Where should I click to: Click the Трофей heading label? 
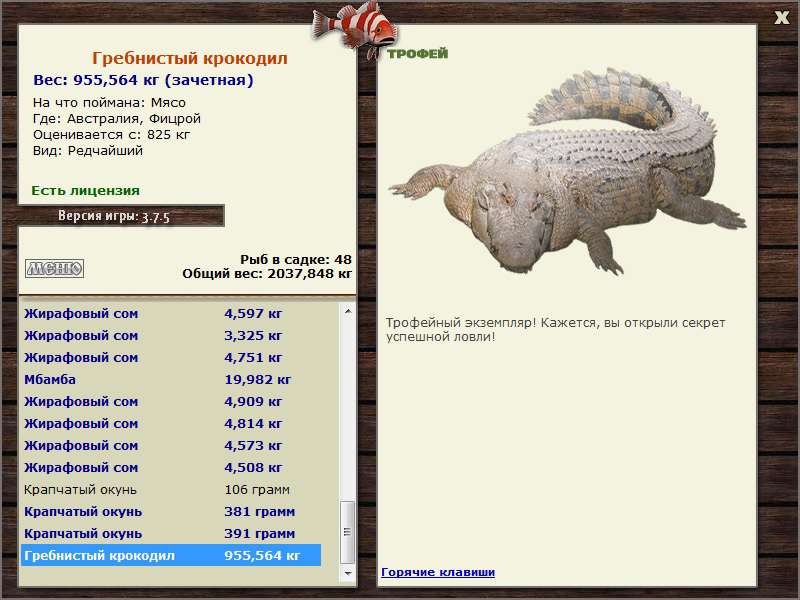pos(417,53)
